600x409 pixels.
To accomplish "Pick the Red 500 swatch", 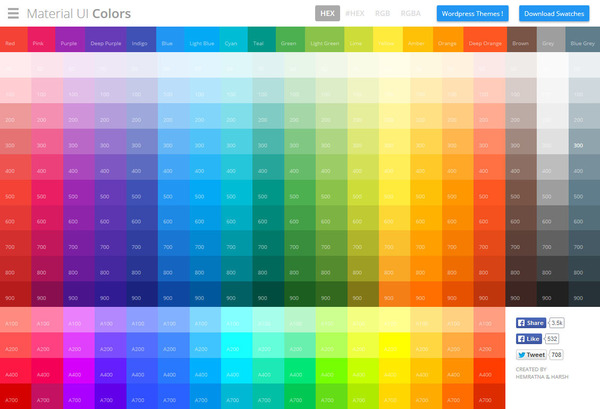I will click(16, 192).
